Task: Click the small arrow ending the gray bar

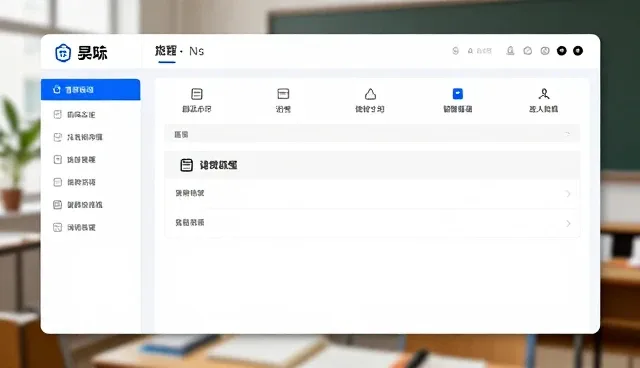Action: (567, 134)
